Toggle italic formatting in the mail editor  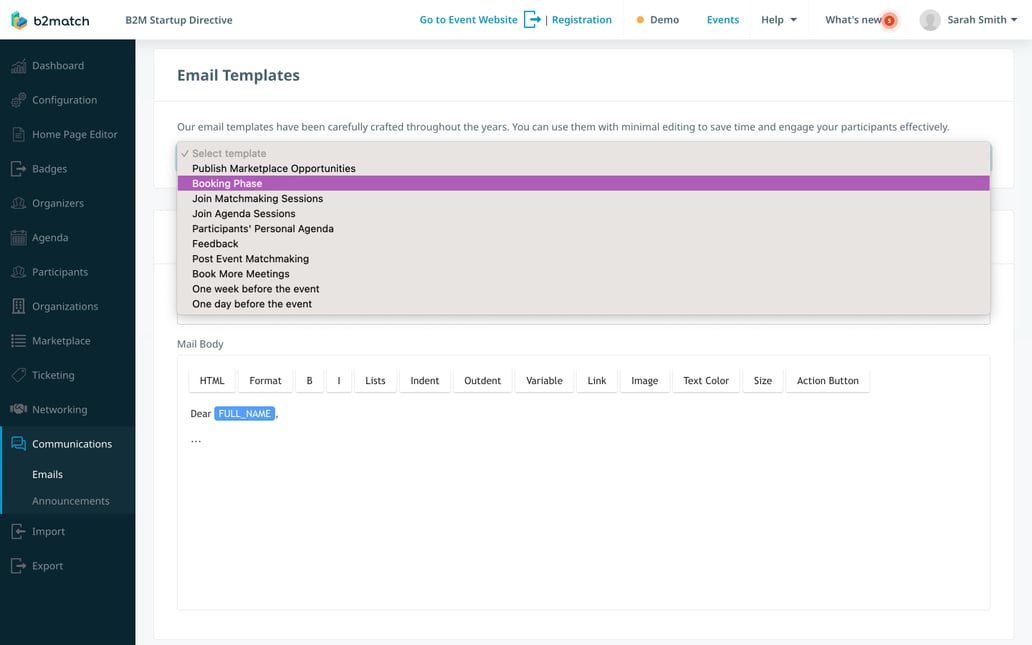coord(338,380)
